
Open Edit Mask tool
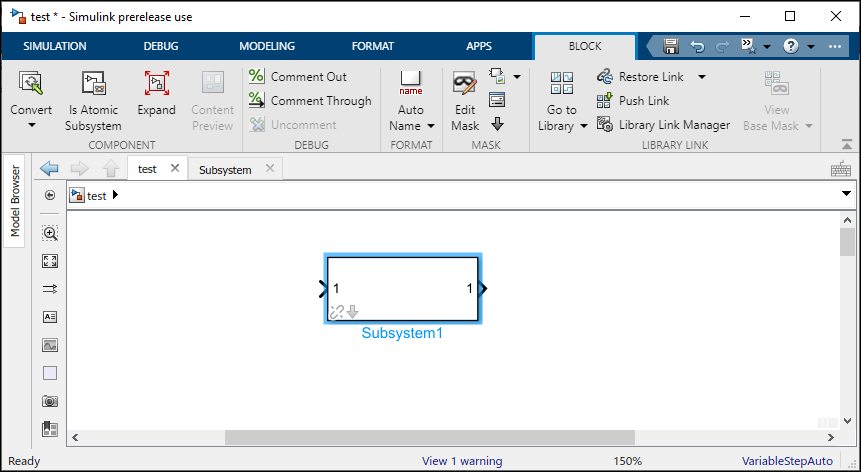(x=465, y=102)
